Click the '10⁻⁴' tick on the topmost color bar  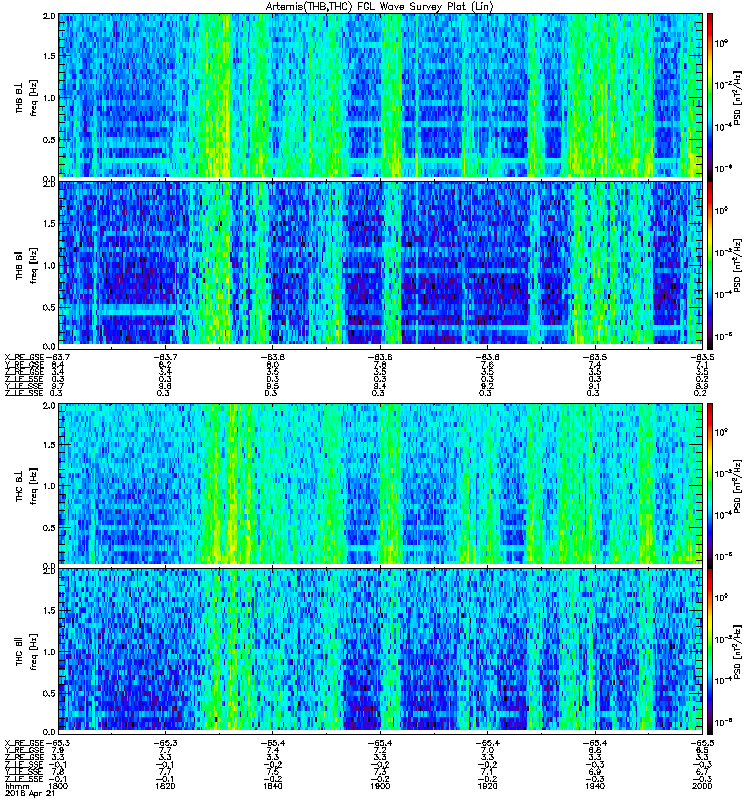(722, 127)
